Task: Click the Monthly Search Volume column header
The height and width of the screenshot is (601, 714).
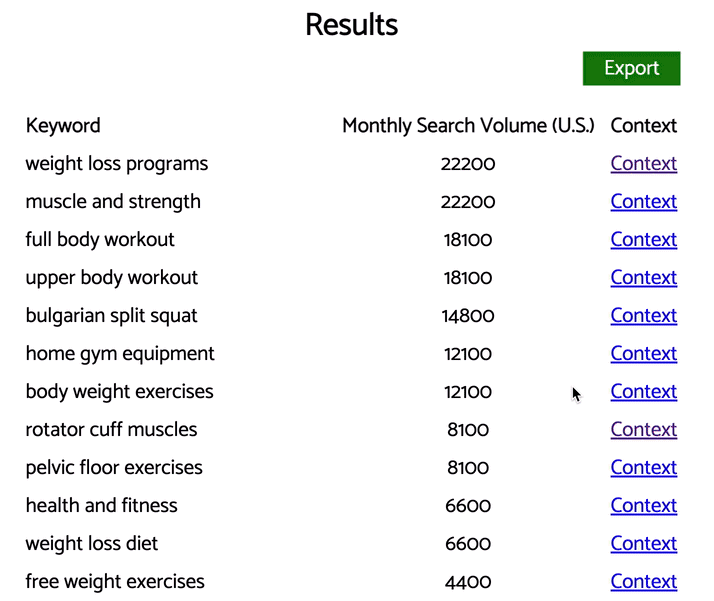Action: tap(468, 126)
